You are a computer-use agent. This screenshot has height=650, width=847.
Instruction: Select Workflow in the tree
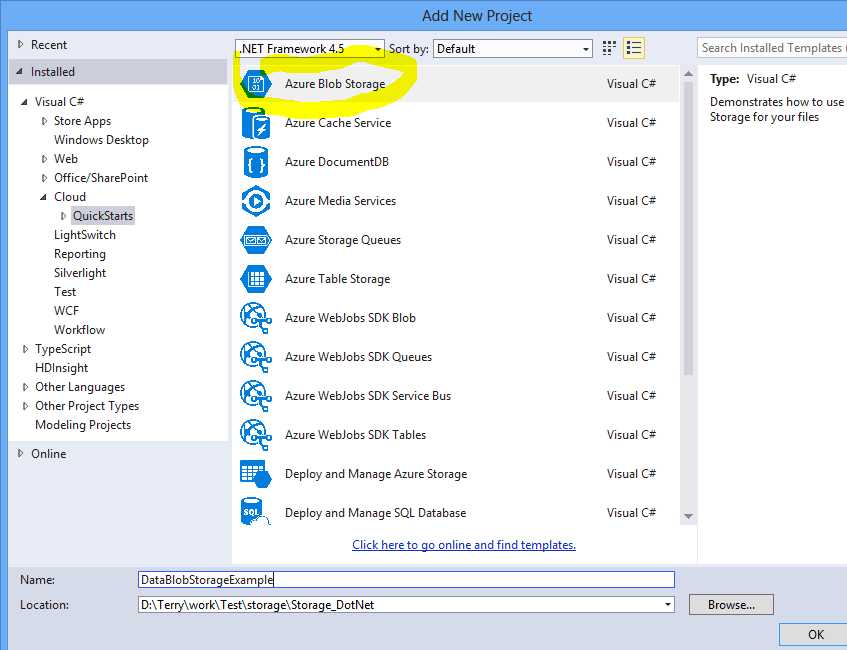click(x=79, y=330)
